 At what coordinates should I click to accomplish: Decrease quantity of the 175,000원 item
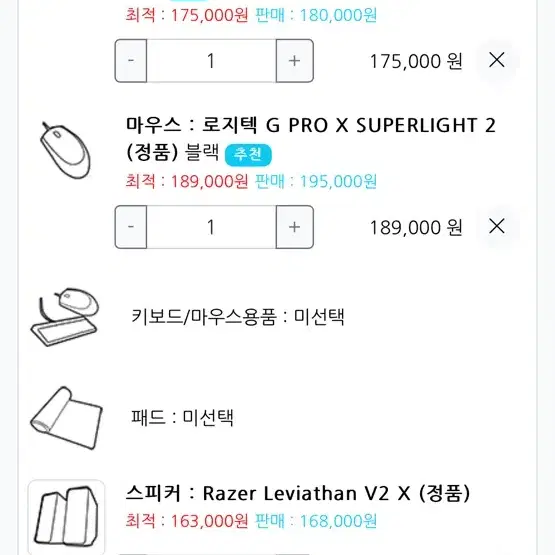click(x=131, y=61)
